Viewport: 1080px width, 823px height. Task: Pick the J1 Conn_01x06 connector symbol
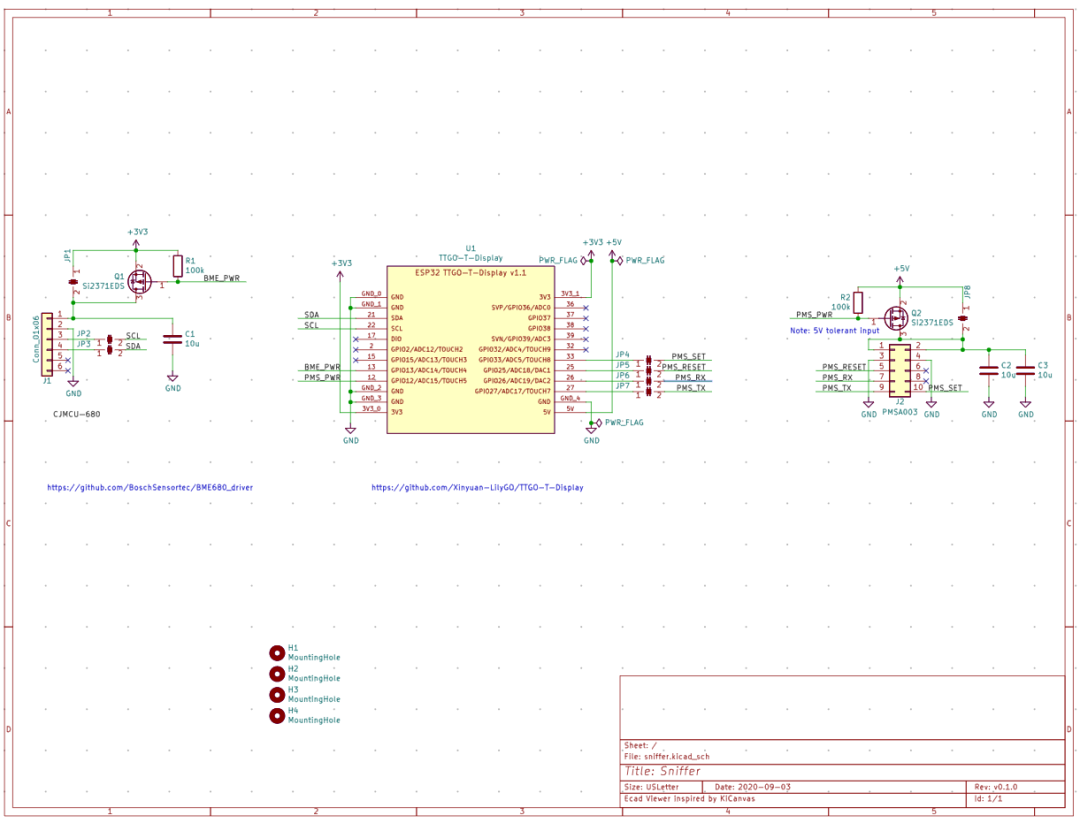[47, 344]
